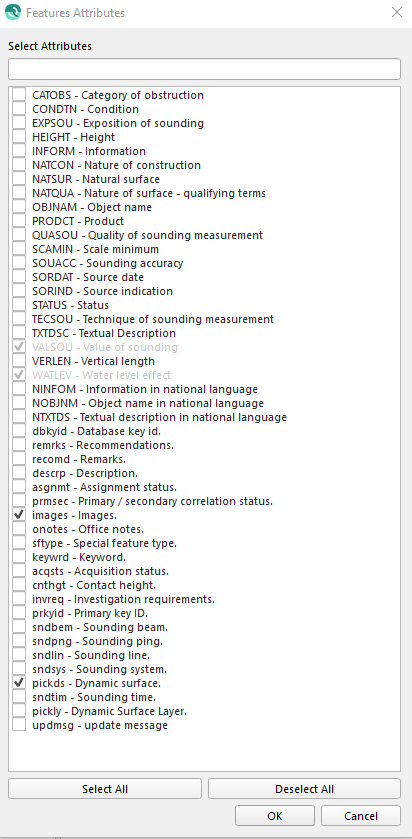Screen dimensions: 412x839
Task: Dismiss dialog with Cancel button
Action: pyautogui.click(x=361, y=815)
